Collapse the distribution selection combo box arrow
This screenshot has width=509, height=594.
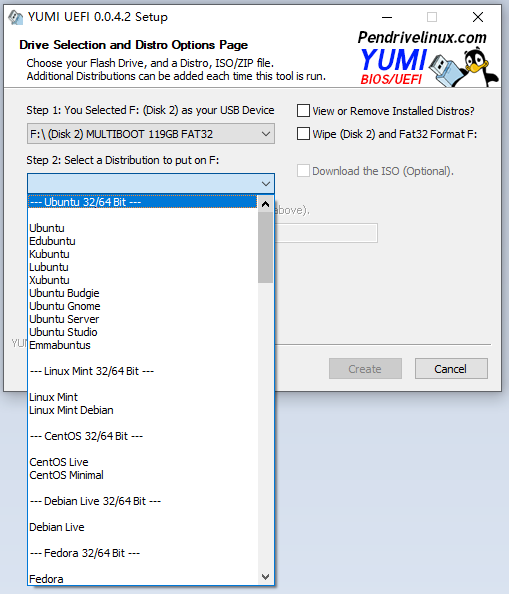[x=266, y=184]
